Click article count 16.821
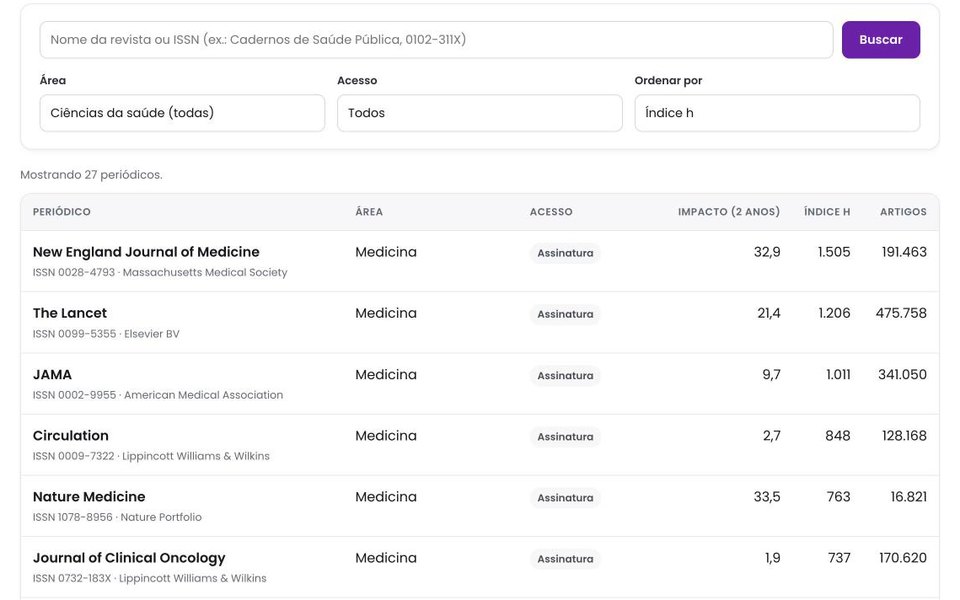Image resolution: width=960 pixels, height=600 pixels. (909, 497)
